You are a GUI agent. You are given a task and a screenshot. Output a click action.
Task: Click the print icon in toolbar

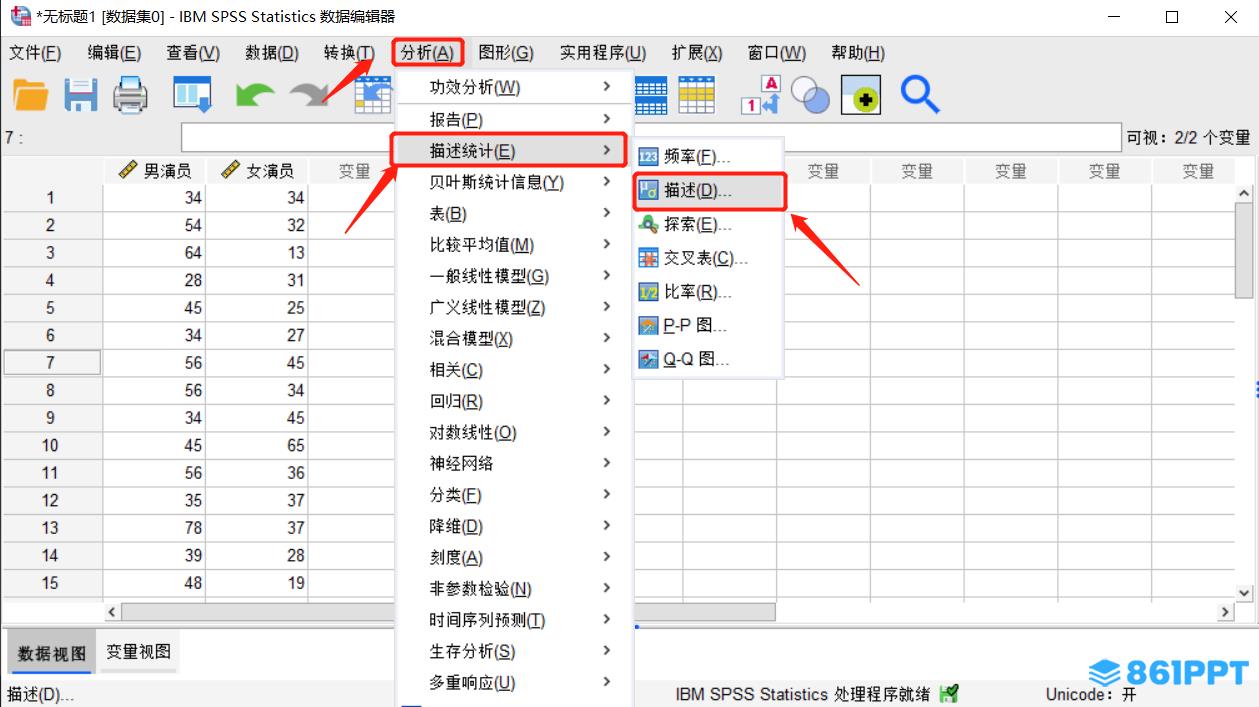130,95
